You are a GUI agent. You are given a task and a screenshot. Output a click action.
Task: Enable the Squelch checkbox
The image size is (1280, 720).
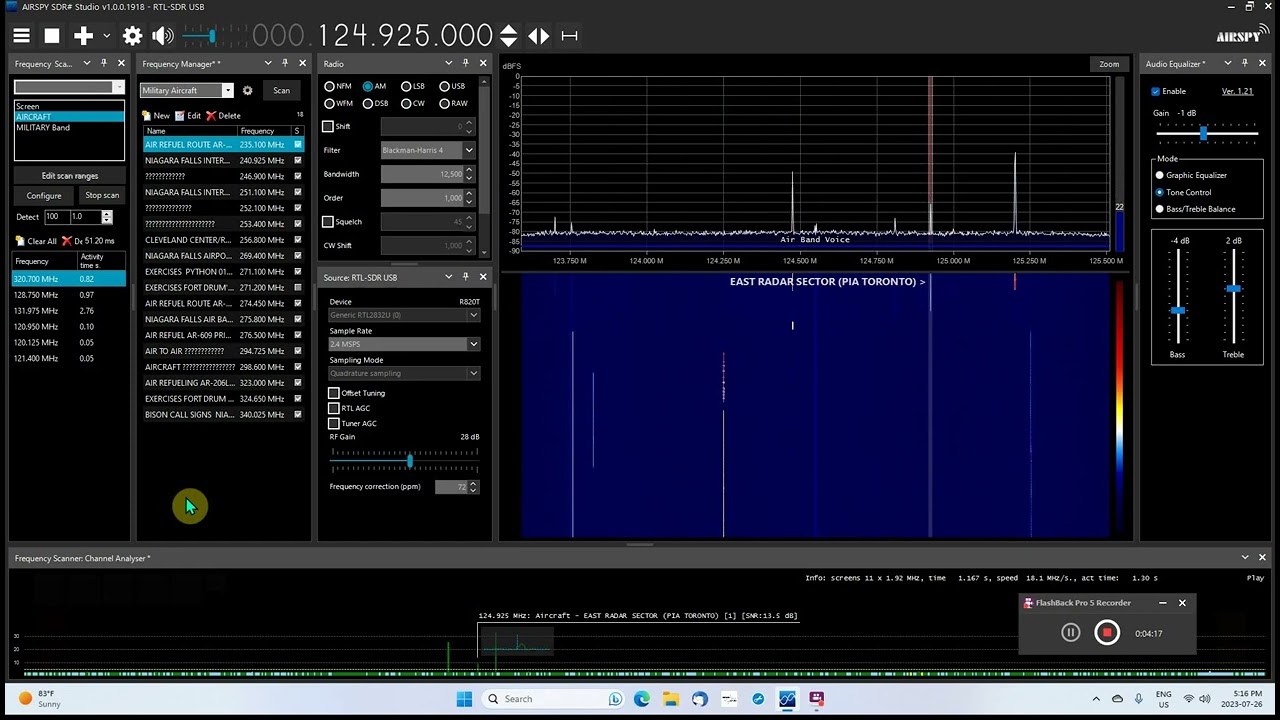[327, 222]
